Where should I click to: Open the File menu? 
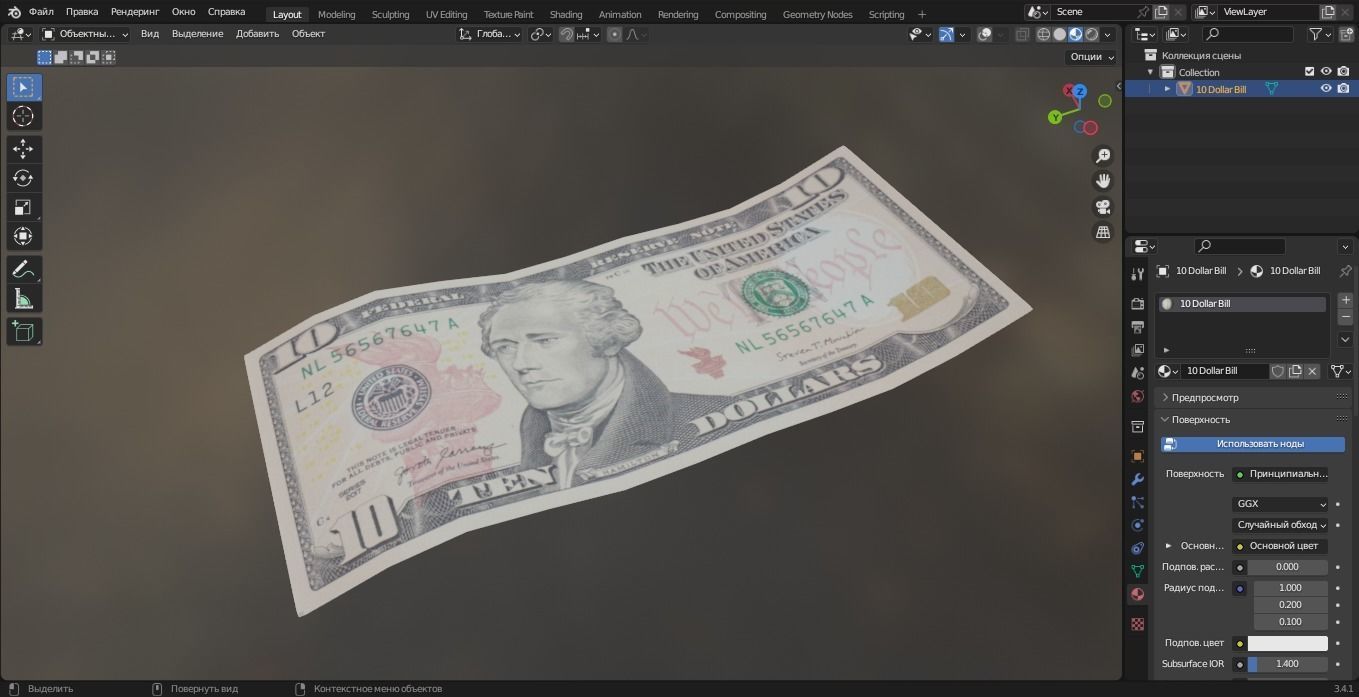coord(41,12)
